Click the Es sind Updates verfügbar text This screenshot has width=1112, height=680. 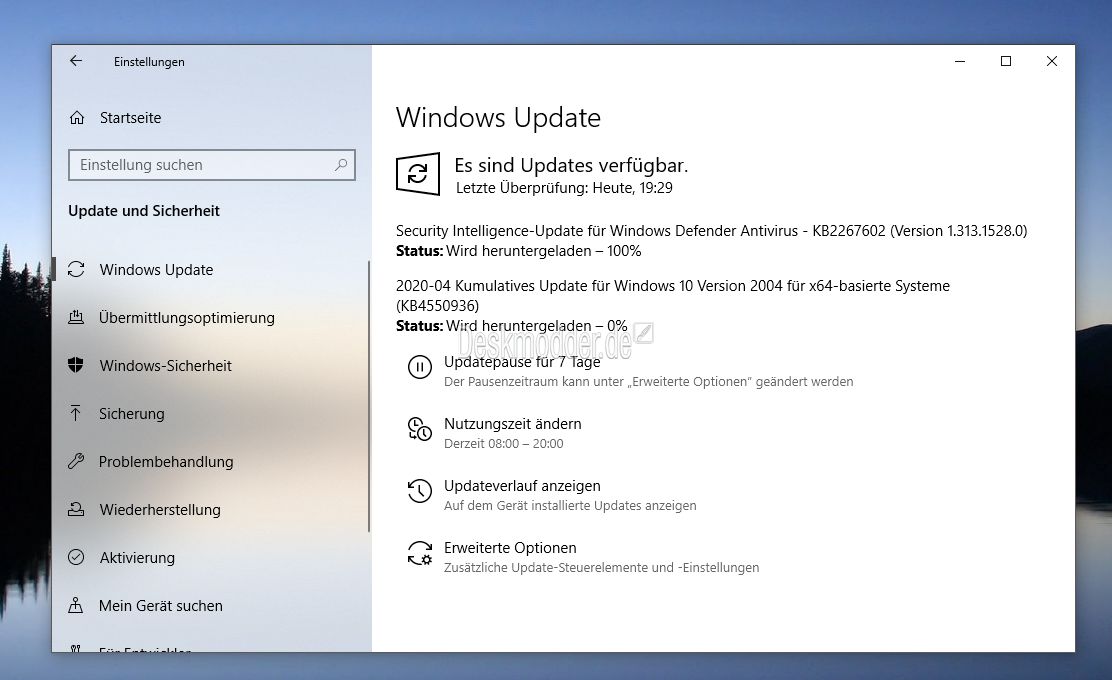[x=571, y=165]
